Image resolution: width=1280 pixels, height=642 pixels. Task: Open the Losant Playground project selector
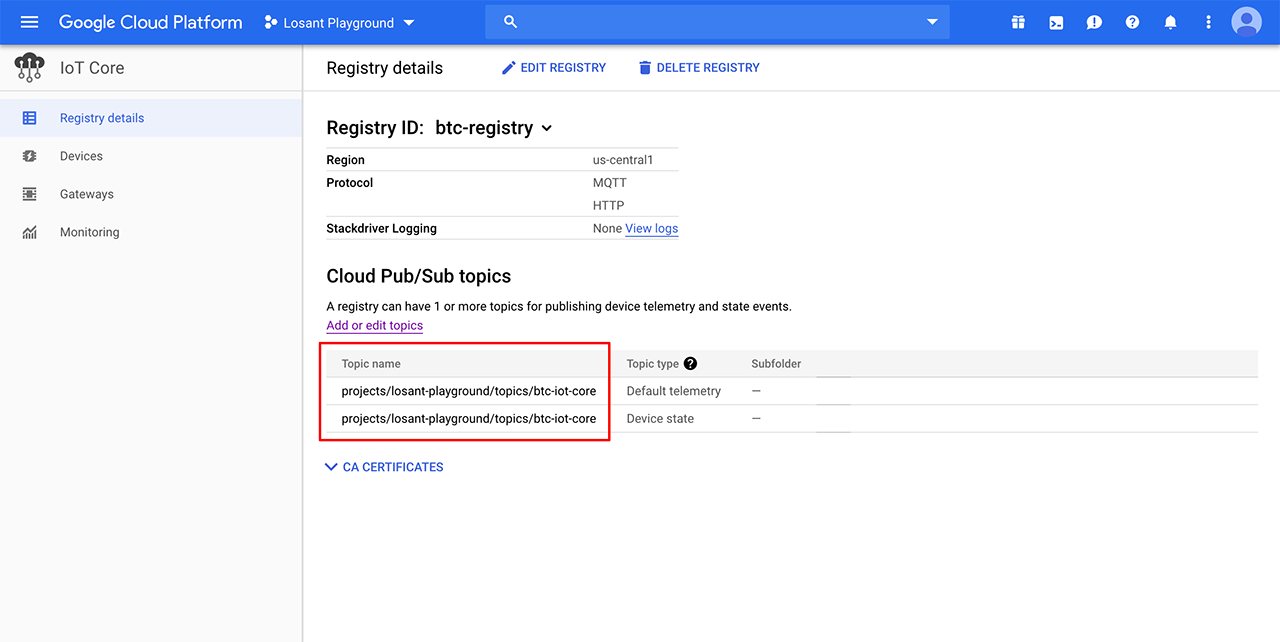(x=338, y=22)
